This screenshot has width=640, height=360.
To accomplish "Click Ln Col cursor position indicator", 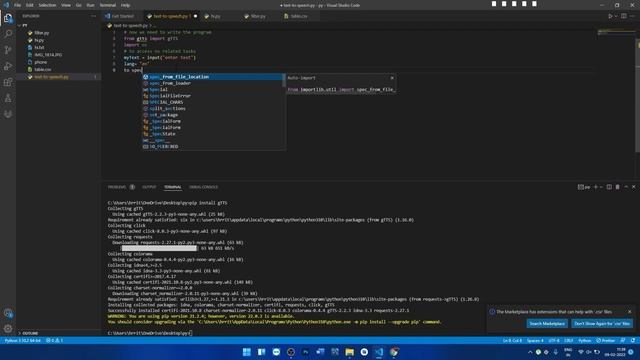I will click(512, 340).
